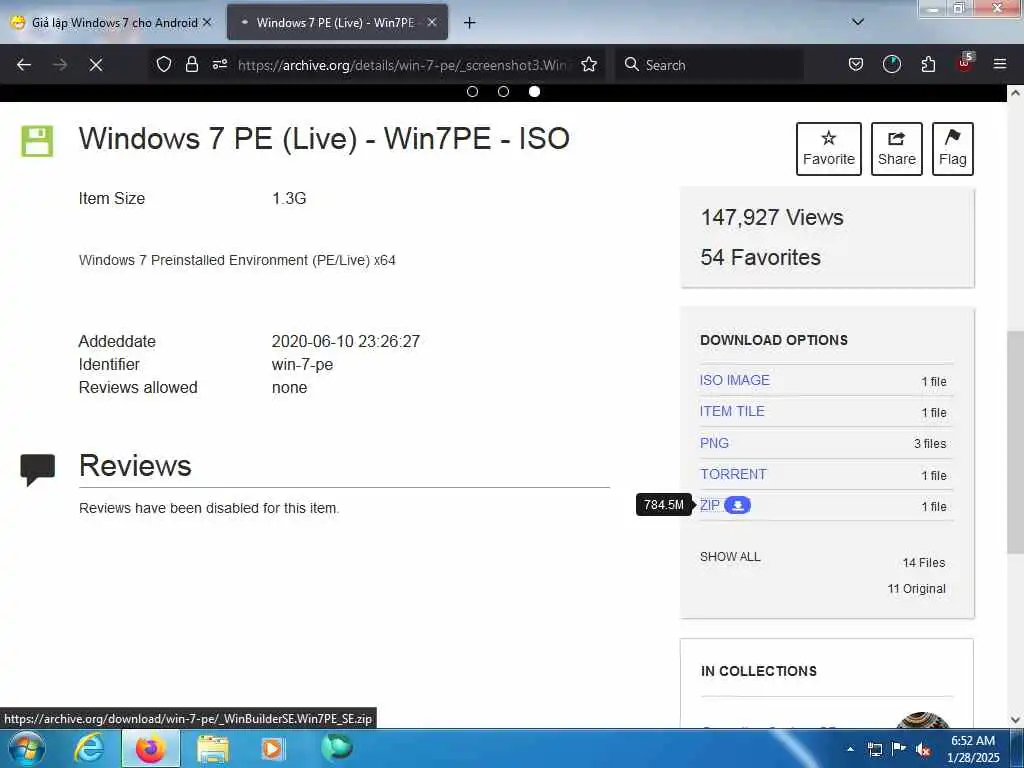Click the 14 Files text

924,562
